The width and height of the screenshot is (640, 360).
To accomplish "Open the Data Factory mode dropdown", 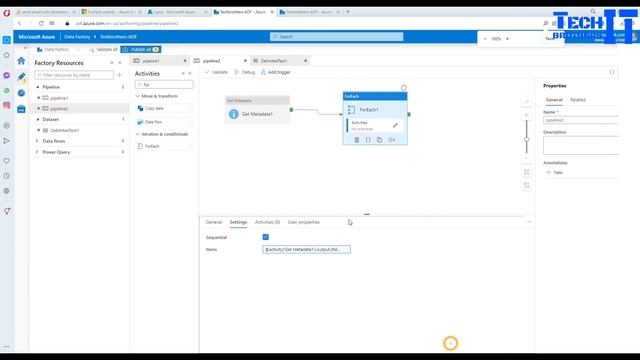I will (x=57, y=49).
